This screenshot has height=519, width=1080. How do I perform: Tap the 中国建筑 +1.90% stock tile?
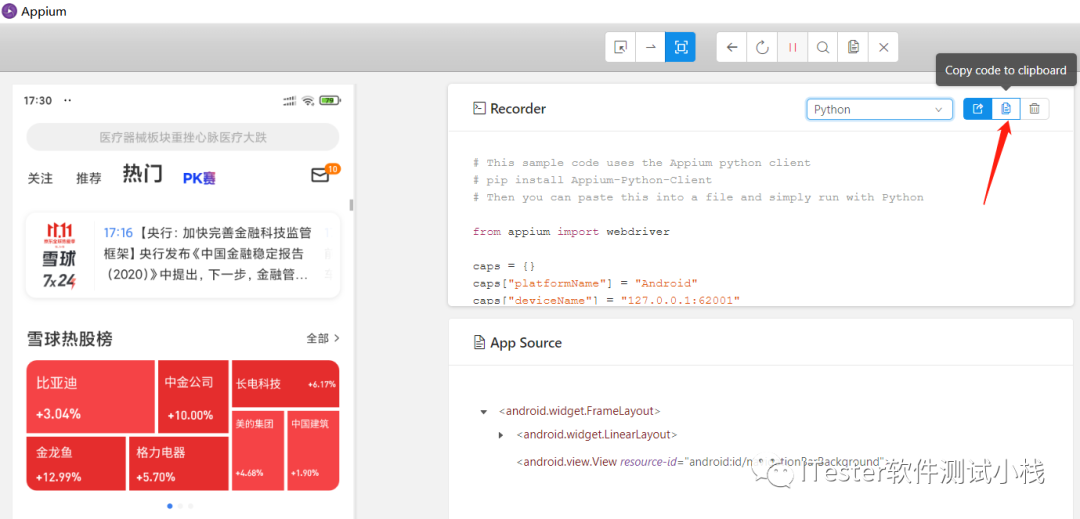pyautogui.click(x=313, y=450)
